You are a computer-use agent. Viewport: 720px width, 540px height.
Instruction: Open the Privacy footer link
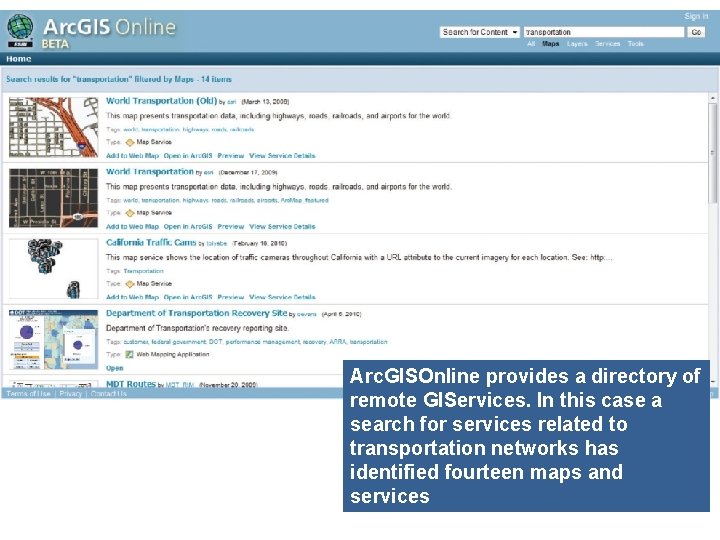[x=70, y=394]
